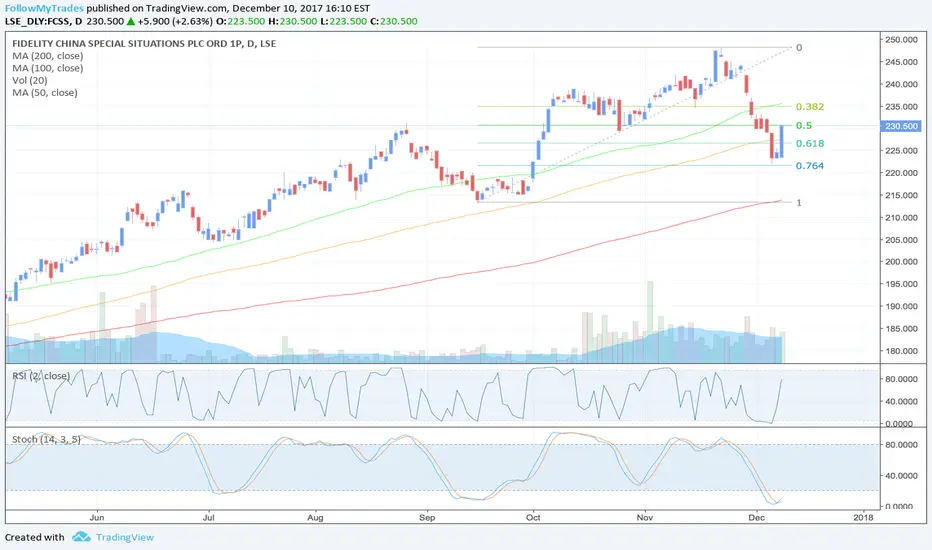The width and height of the screenshot is (932, 550).
Task: Select the MA (50, close) indicator label
Action: coord(45,93)
